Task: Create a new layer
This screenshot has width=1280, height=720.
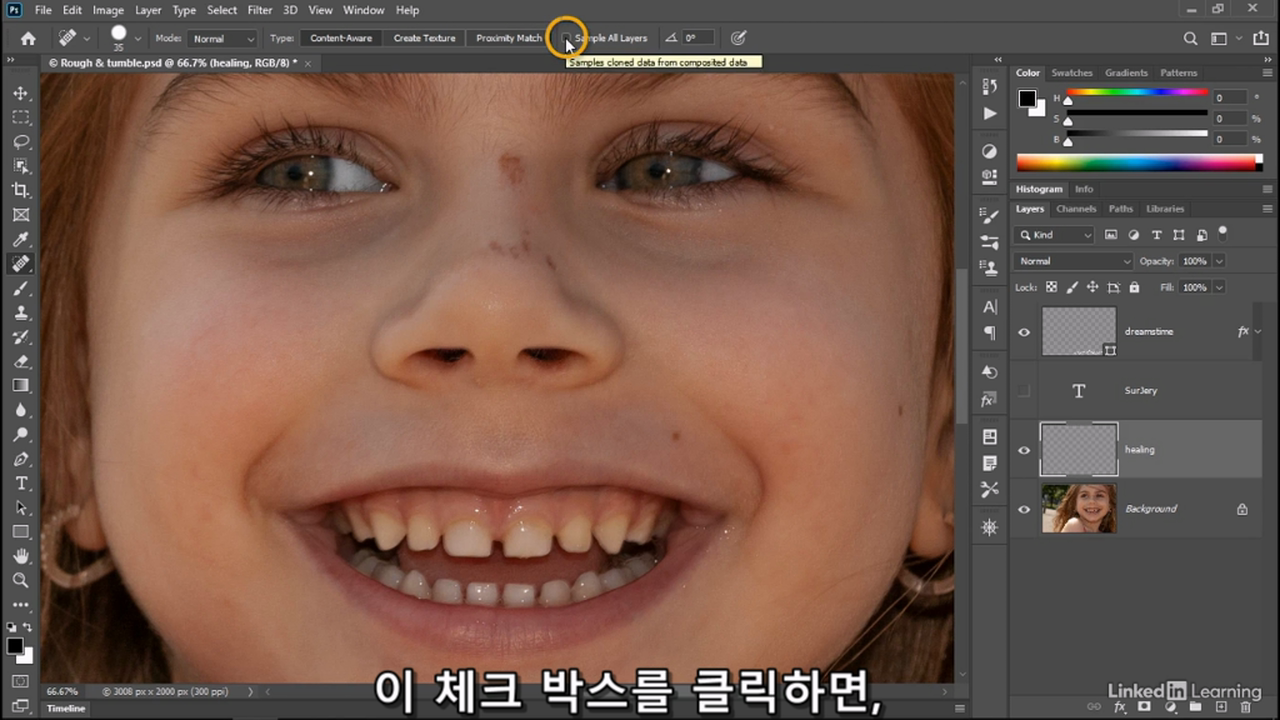Action: 1220,707
